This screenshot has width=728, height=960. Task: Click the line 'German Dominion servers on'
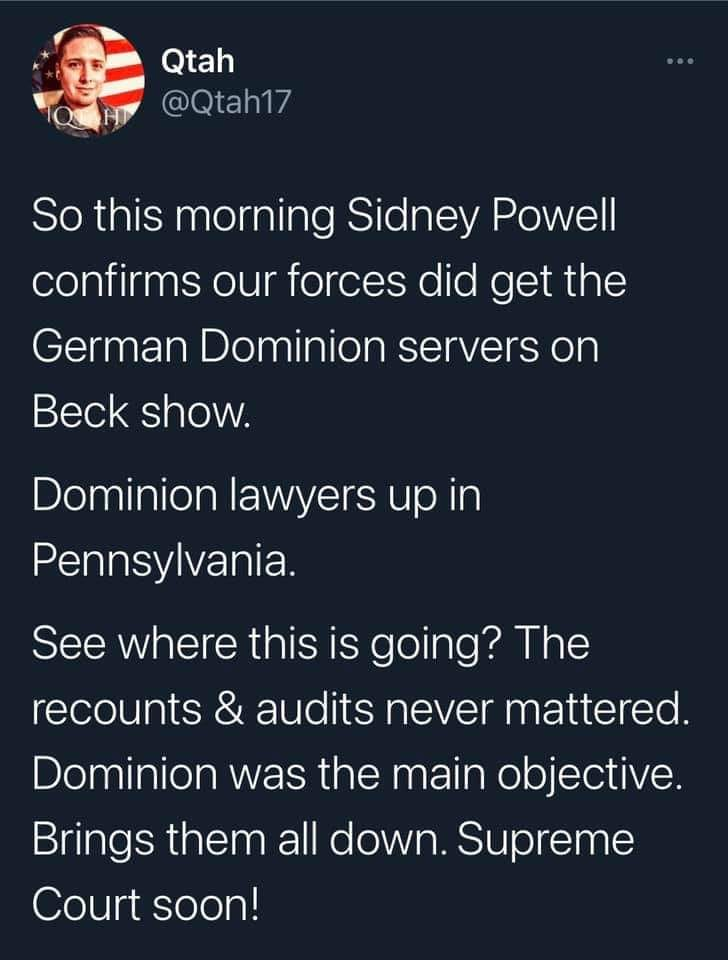315,346
